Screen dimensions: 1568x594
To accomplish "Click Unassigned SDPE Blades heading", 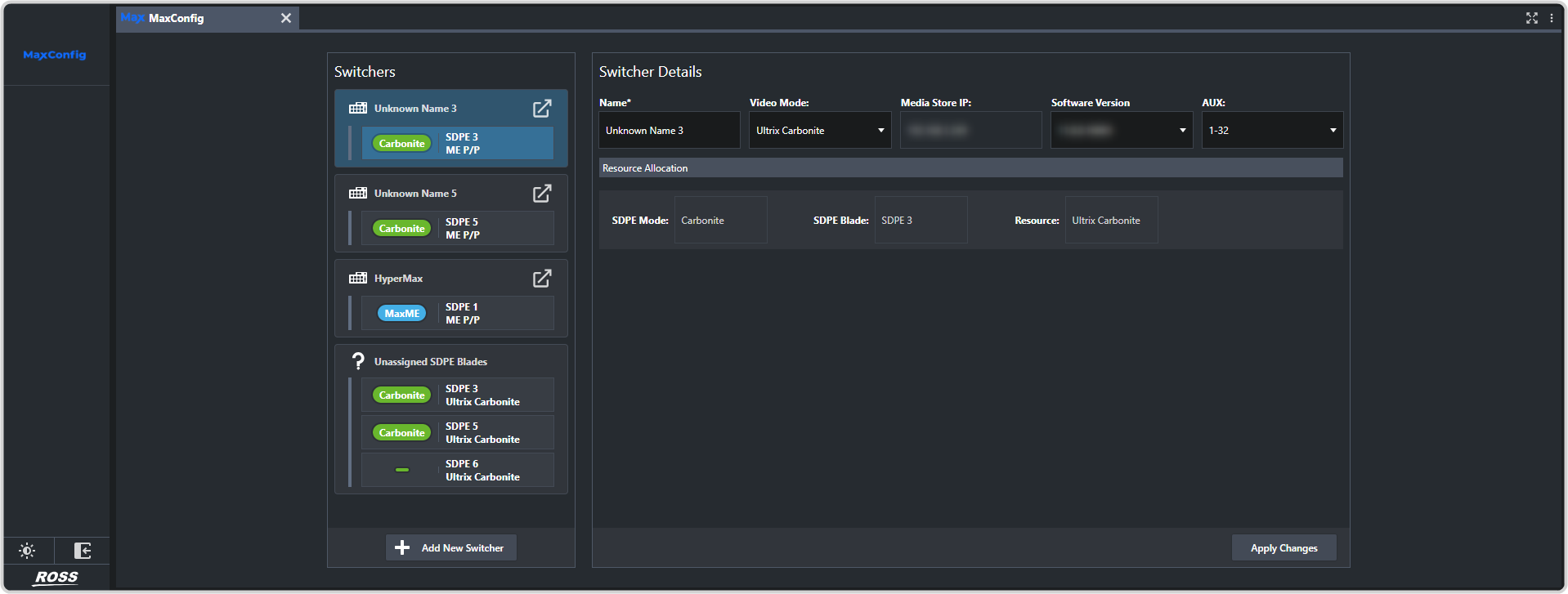I will [x=431, y=361].
